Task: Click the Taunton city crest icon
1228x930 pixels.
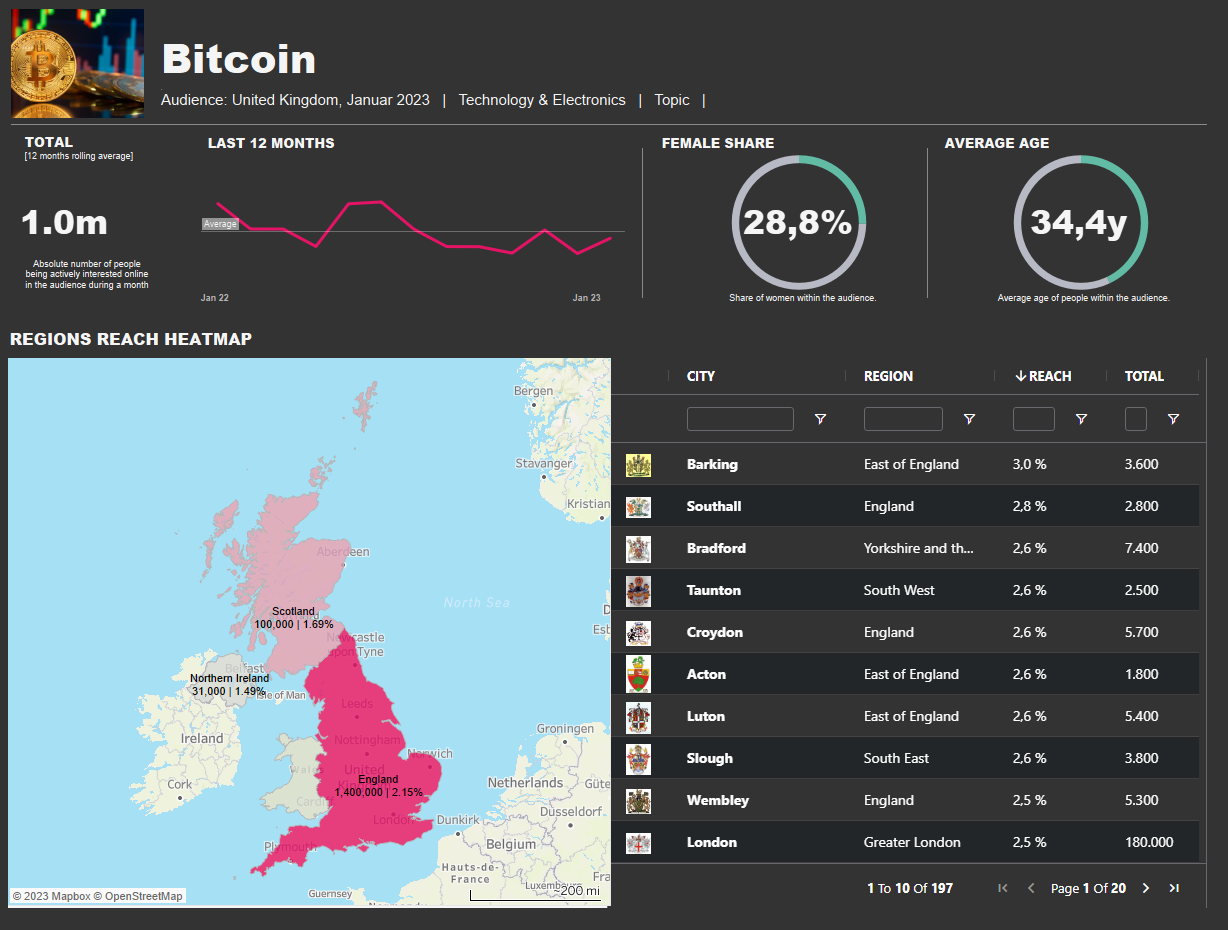Action: pos(638,591)
